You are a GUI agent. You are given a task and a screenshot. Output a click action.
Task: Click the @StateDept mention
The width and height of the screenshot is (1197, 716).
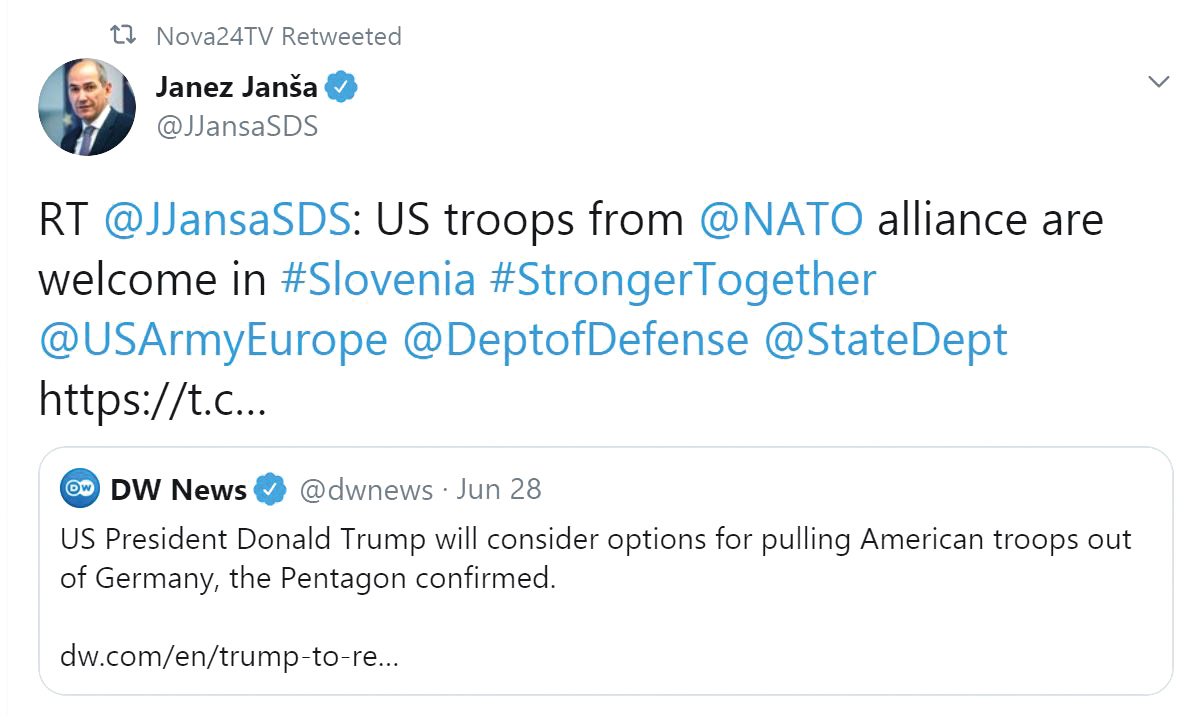pyautogui.click(x=886, y=340)
